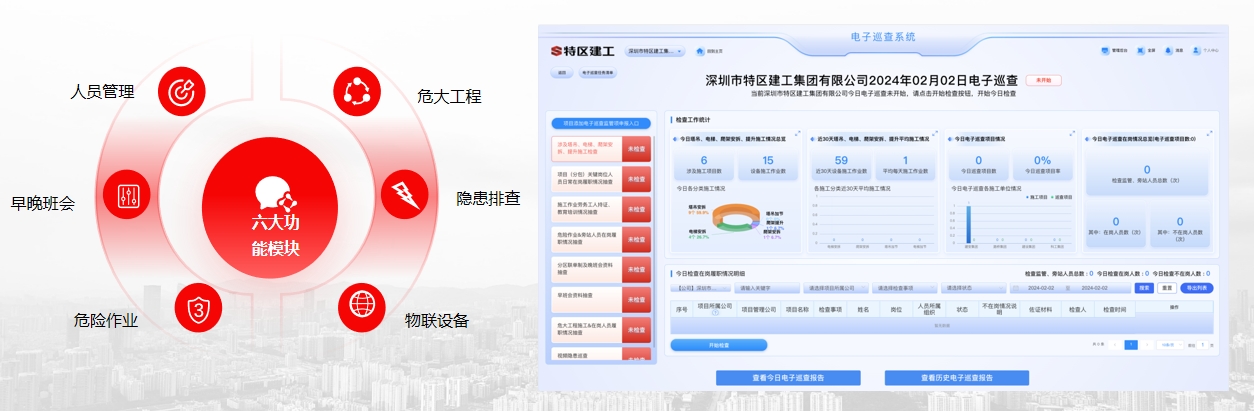Screen dimensions: 1254x411
Task: Open the 请选择状态 dropdown
Action: (973, 288)
